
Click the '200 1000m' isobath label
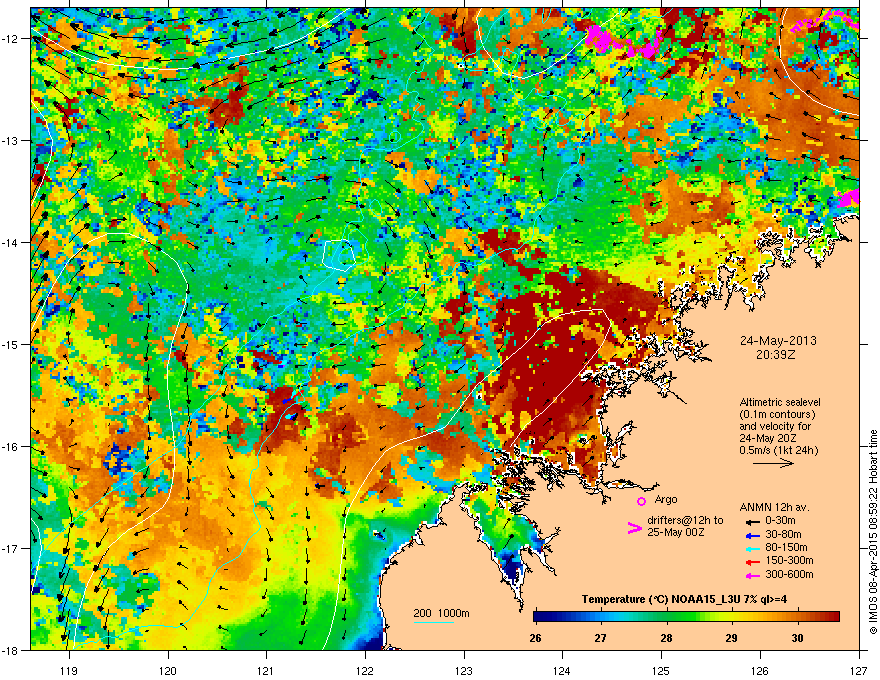coord(441,613)
